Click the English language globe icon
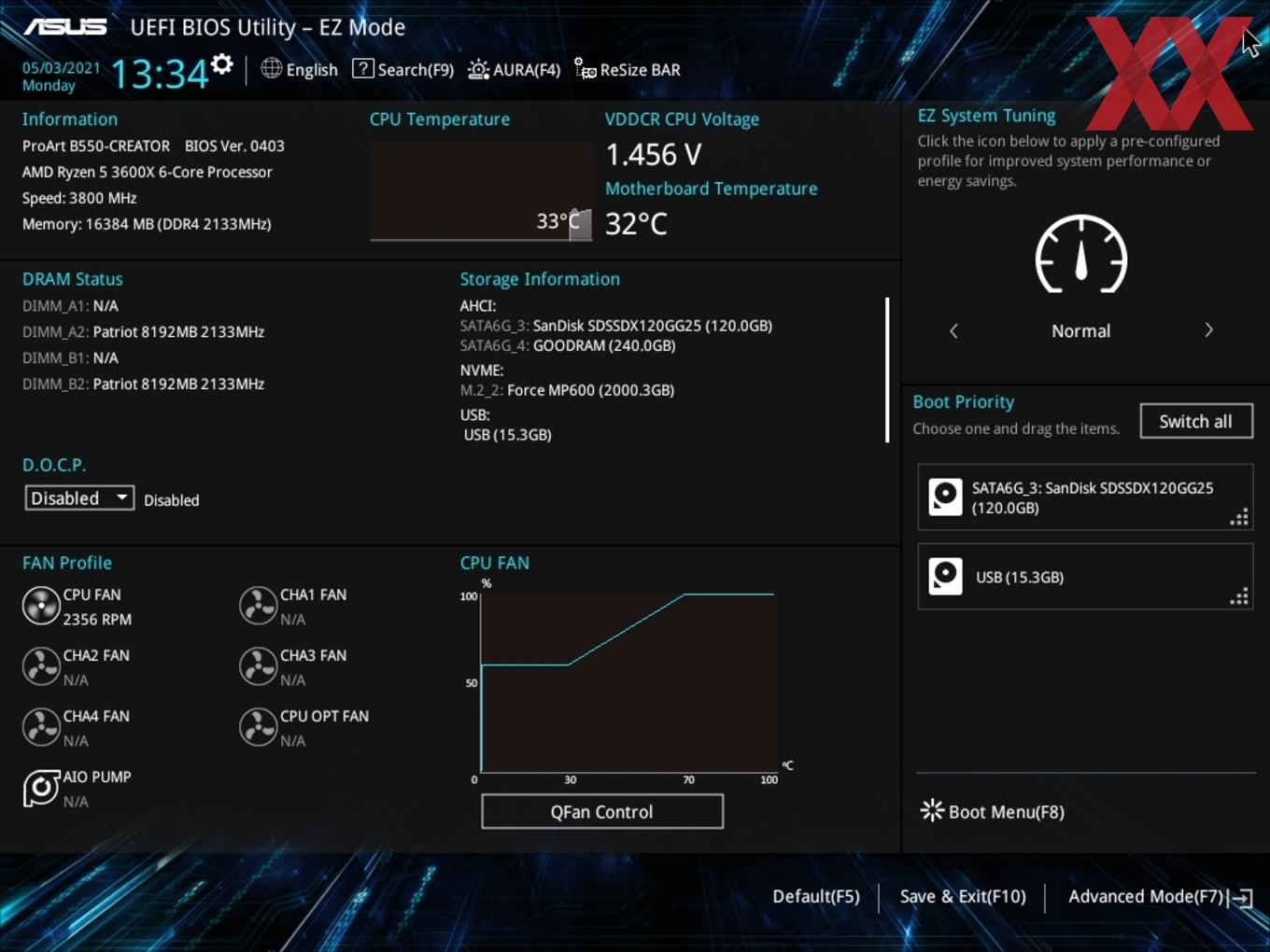Viewport: 1270px width, 952px height. pos(271,68)
